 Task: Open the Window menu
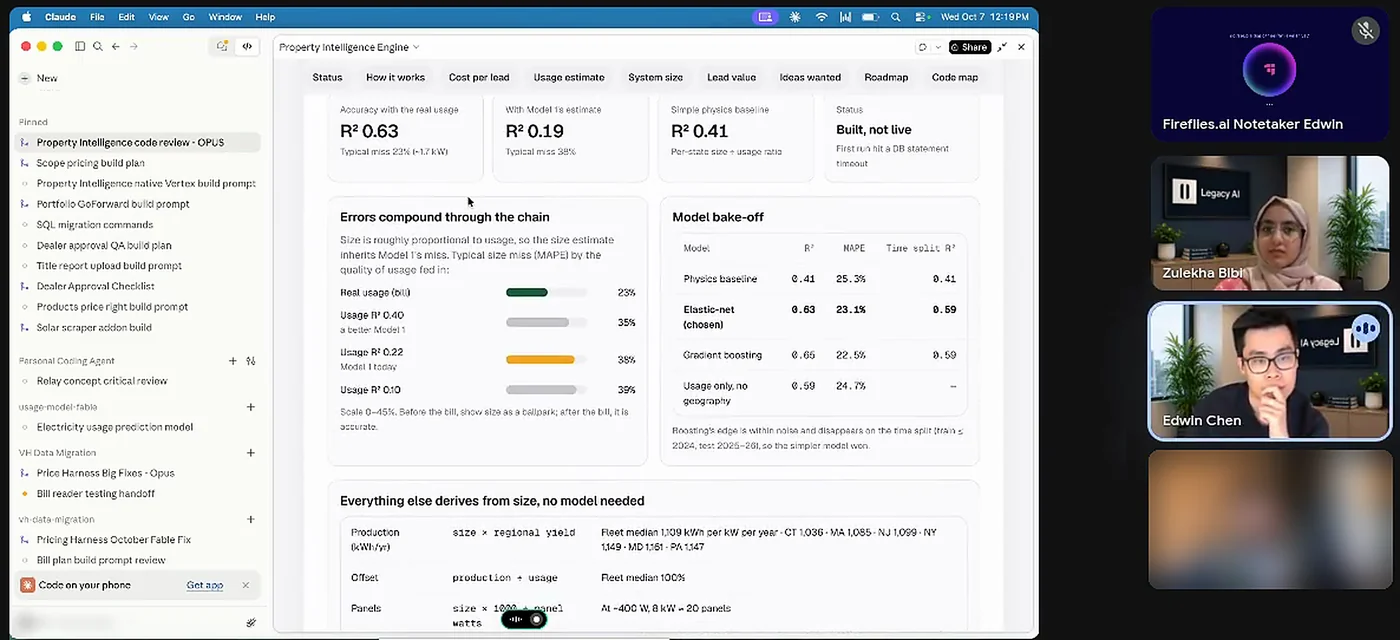225,17
